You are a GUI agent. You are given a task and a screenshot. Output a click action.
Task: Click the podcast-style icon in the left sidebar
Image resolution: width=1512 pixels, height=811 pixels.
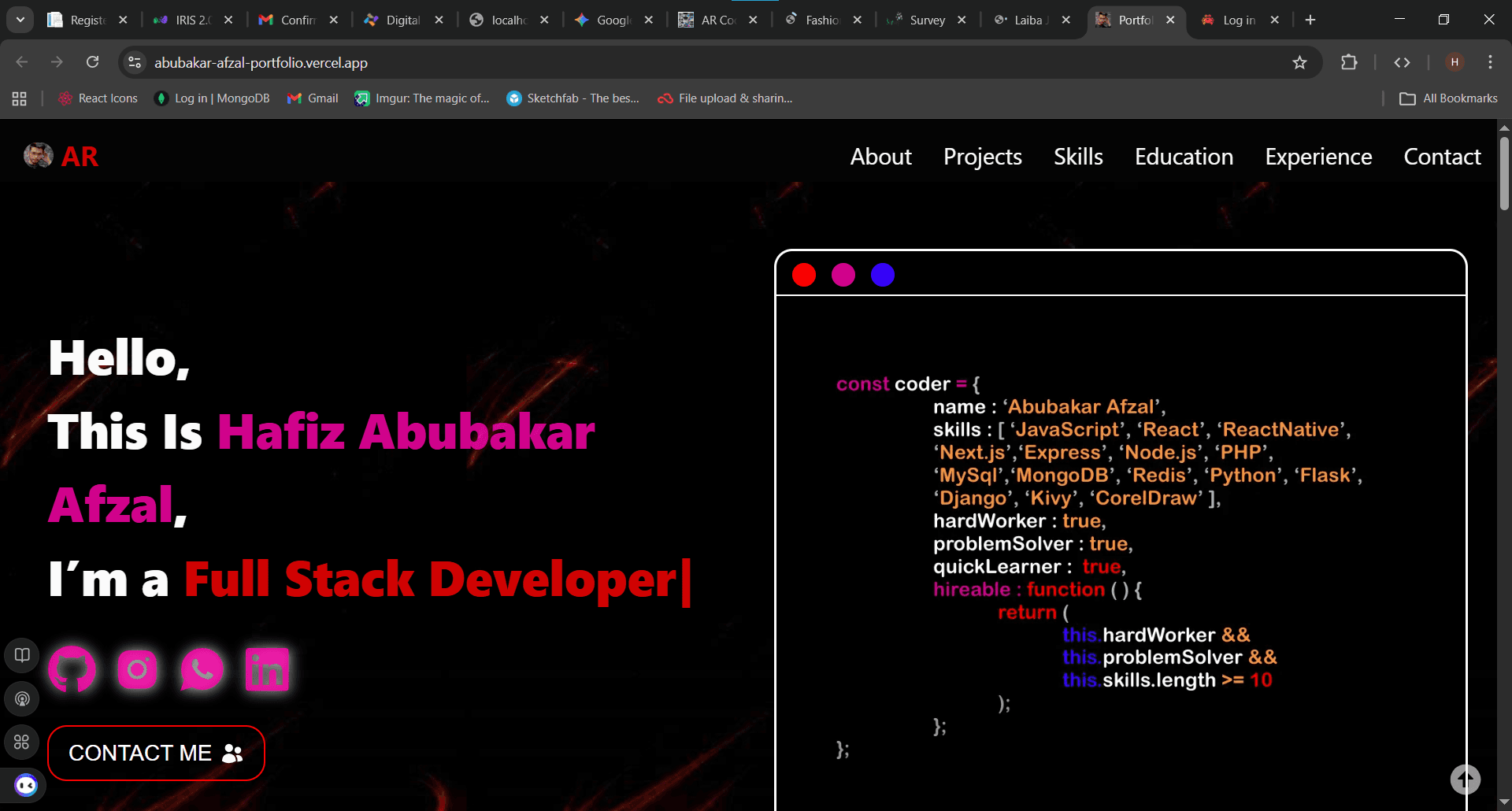[x=22, y=698]
